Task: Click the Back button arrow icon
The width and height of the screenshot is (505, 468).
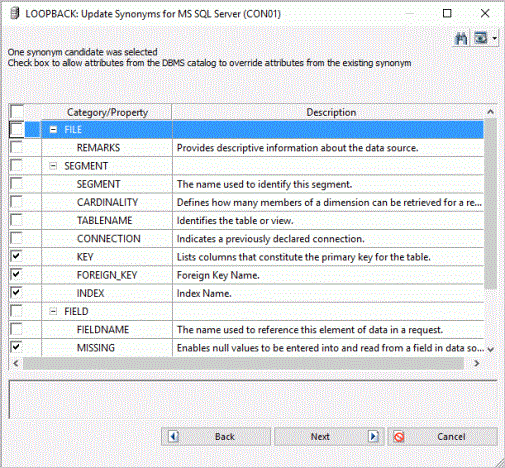Action: coord(173,436)
